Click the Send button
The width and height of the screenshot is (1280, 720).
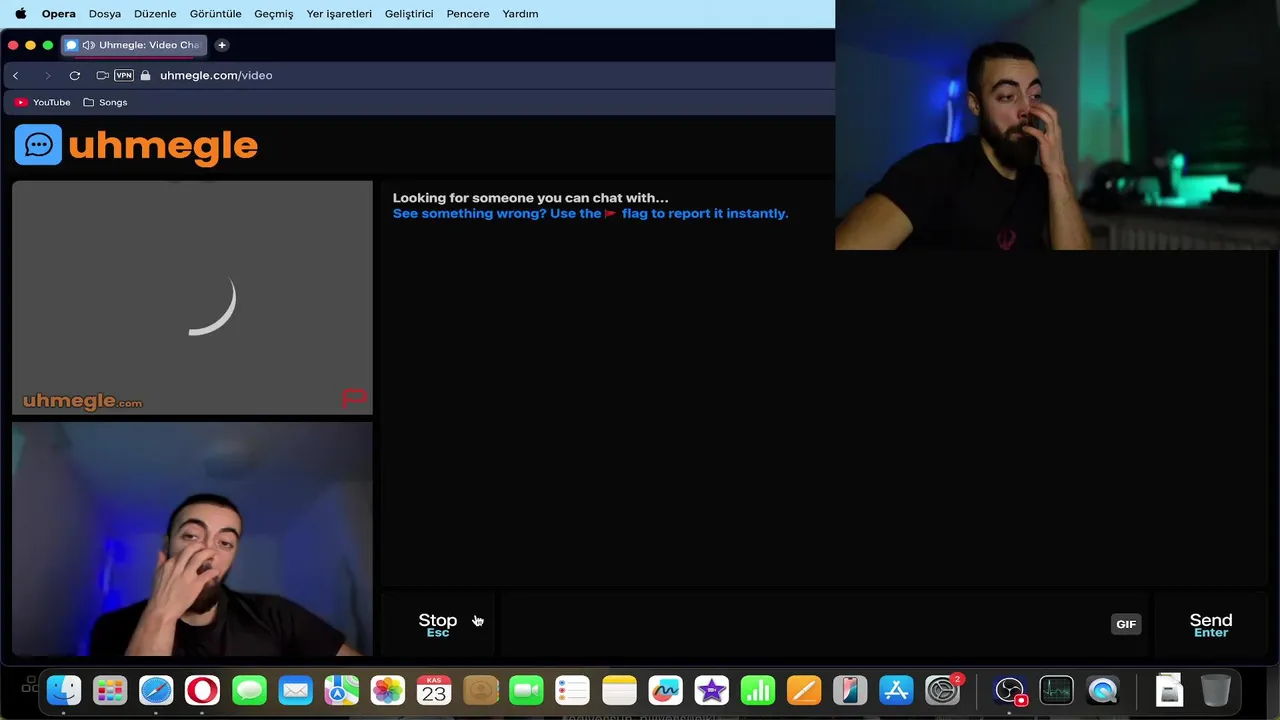click(x=1211, y=624)
